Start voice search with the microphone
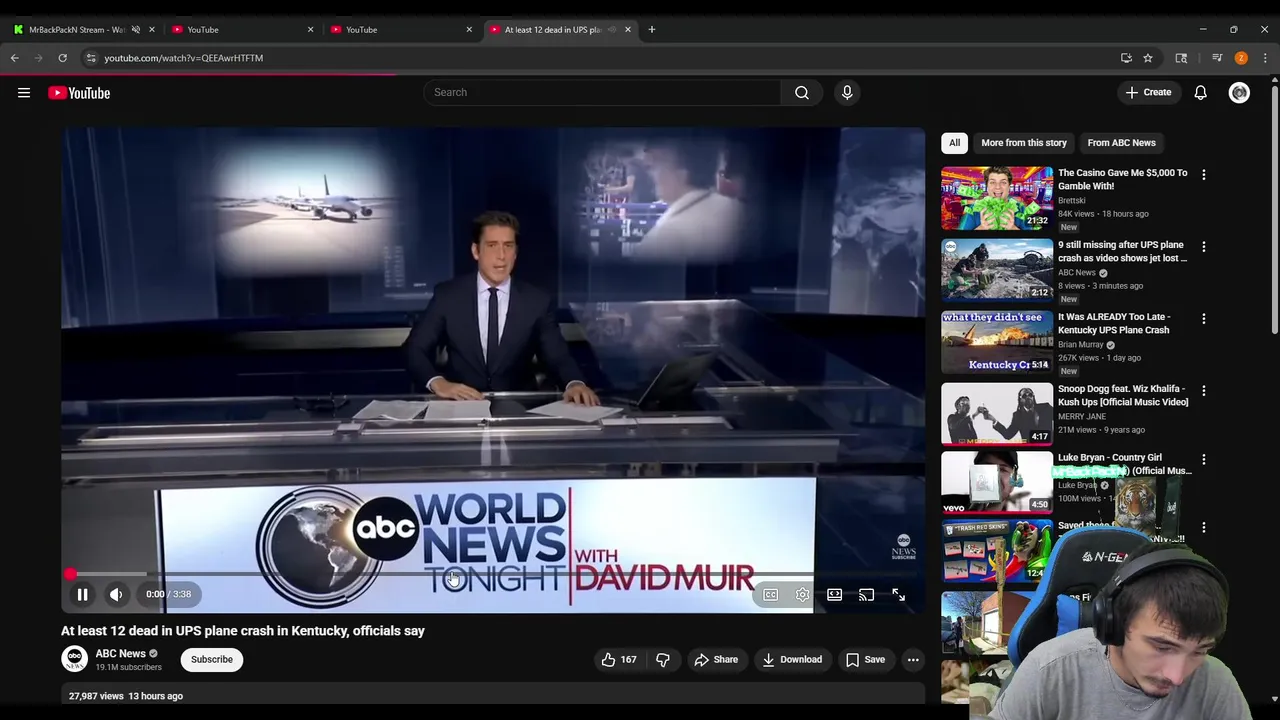The width and height of the screenshot is (1280, 720). pos(847,92)
